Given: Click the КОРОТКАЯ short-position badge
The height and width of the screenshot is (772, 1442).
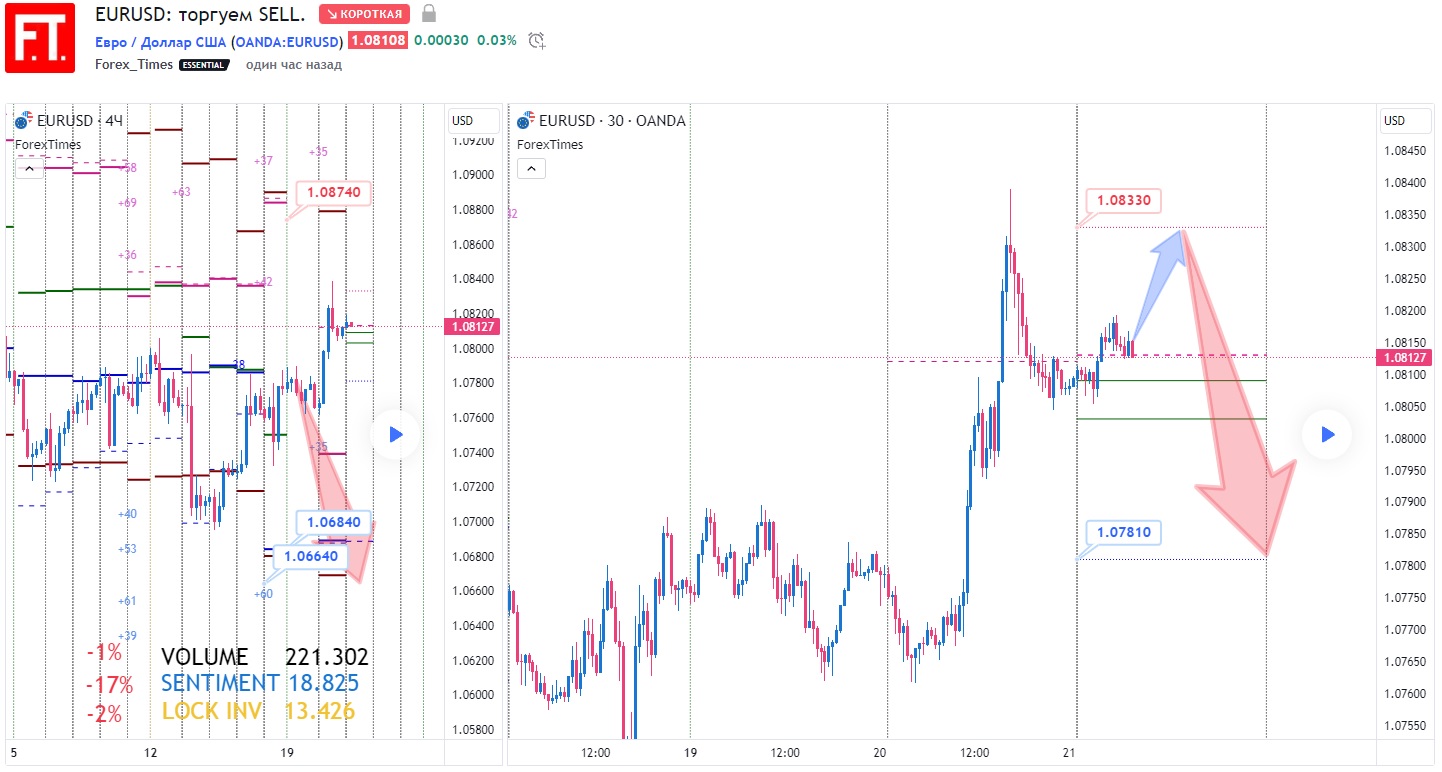Looking at the screenshot, I should coord(364,14).
